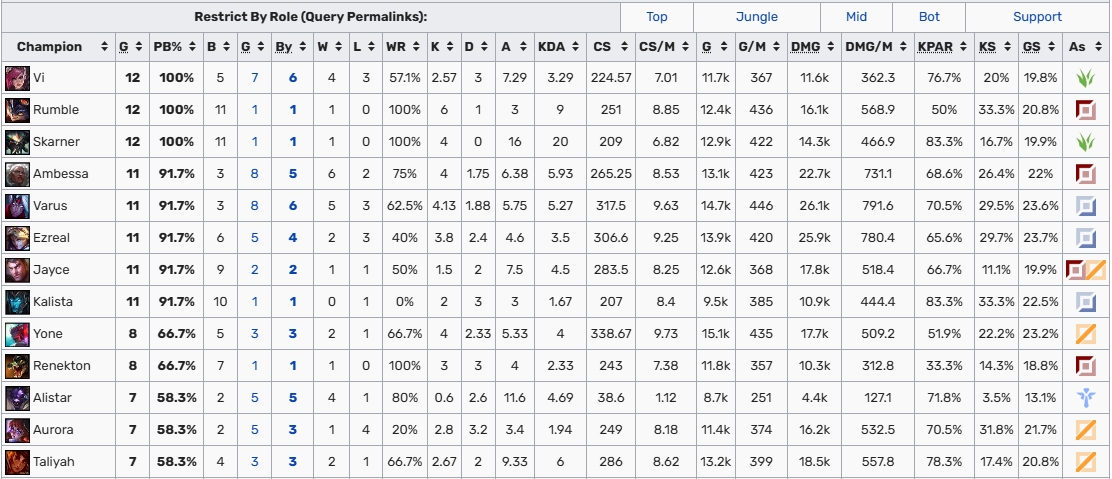This screenshot has height=479, width=1112.
Task: Click Skarner's jungle role icon
Action: tap(1086, 142)
